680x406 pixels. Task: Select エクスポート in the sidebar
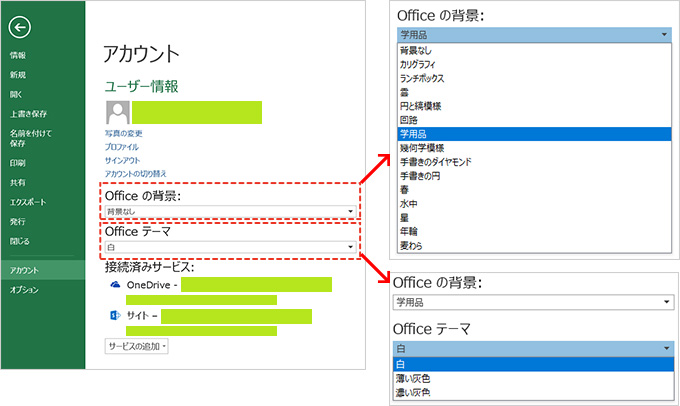click(x=28, y=202)
